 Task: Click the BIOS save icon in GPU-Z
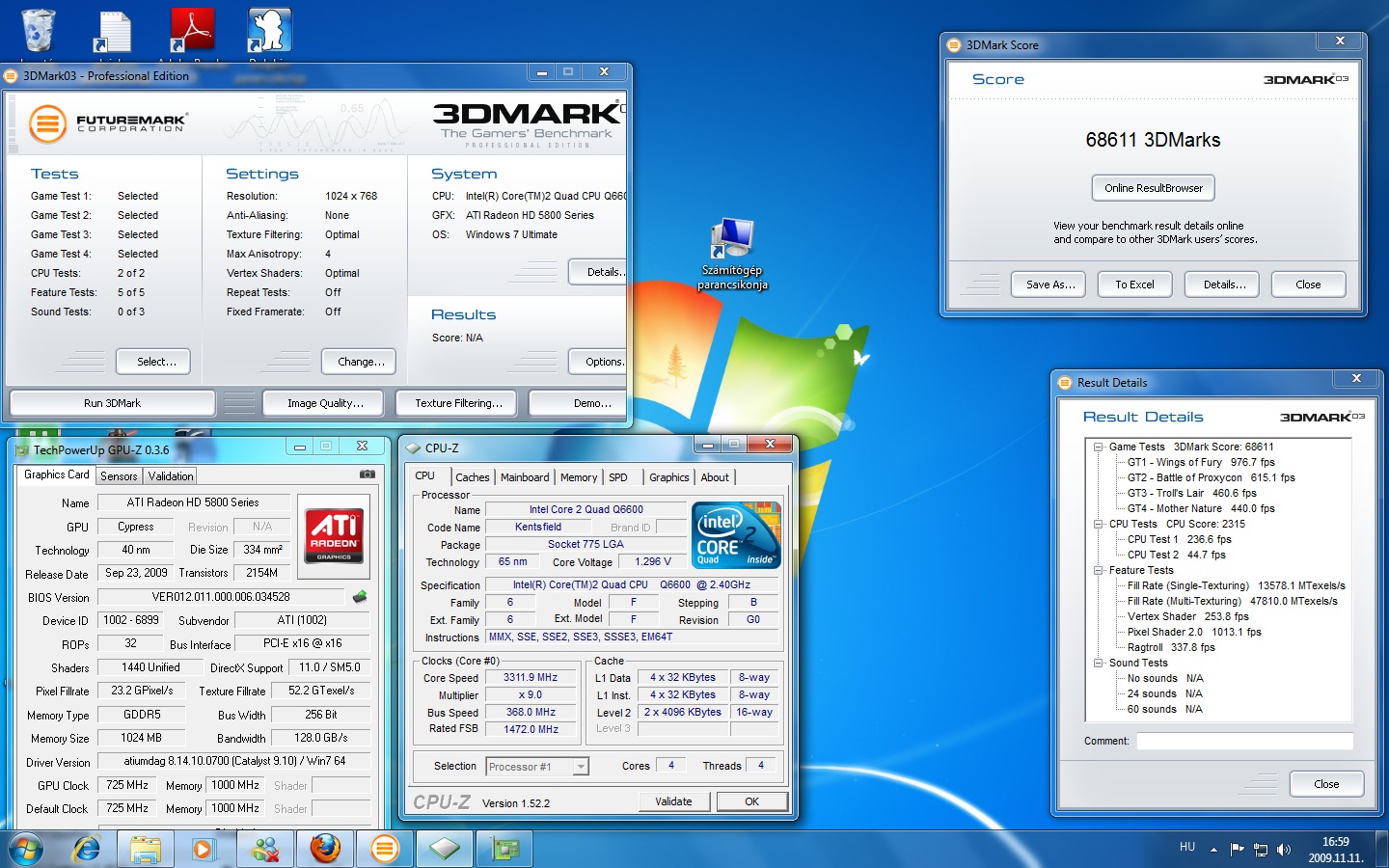tap(360, 597)
